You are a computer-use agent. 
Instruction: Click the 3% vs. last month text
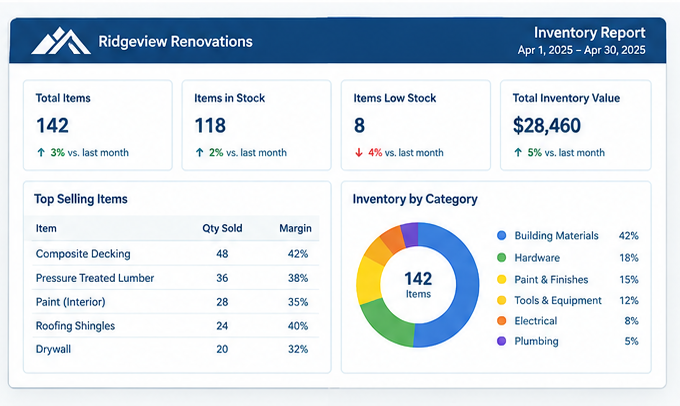[x=89, y=153]
